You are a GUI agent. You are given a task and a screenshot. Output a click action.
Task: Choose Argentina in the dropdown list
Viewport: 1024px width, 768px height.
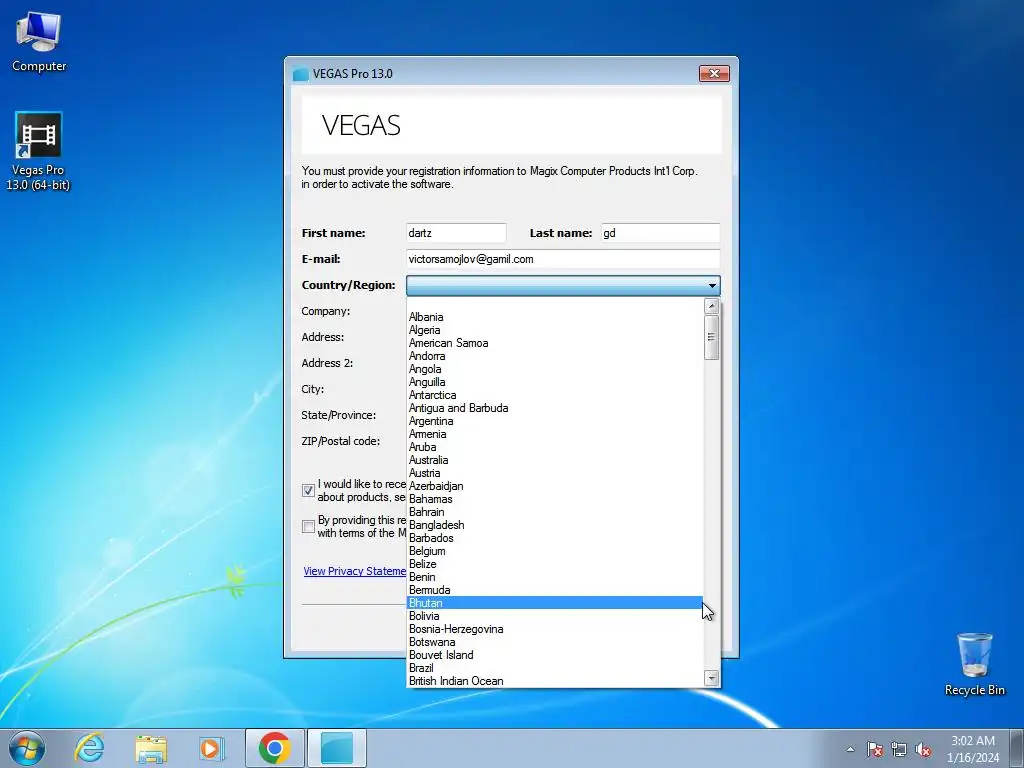coord(554,421)
